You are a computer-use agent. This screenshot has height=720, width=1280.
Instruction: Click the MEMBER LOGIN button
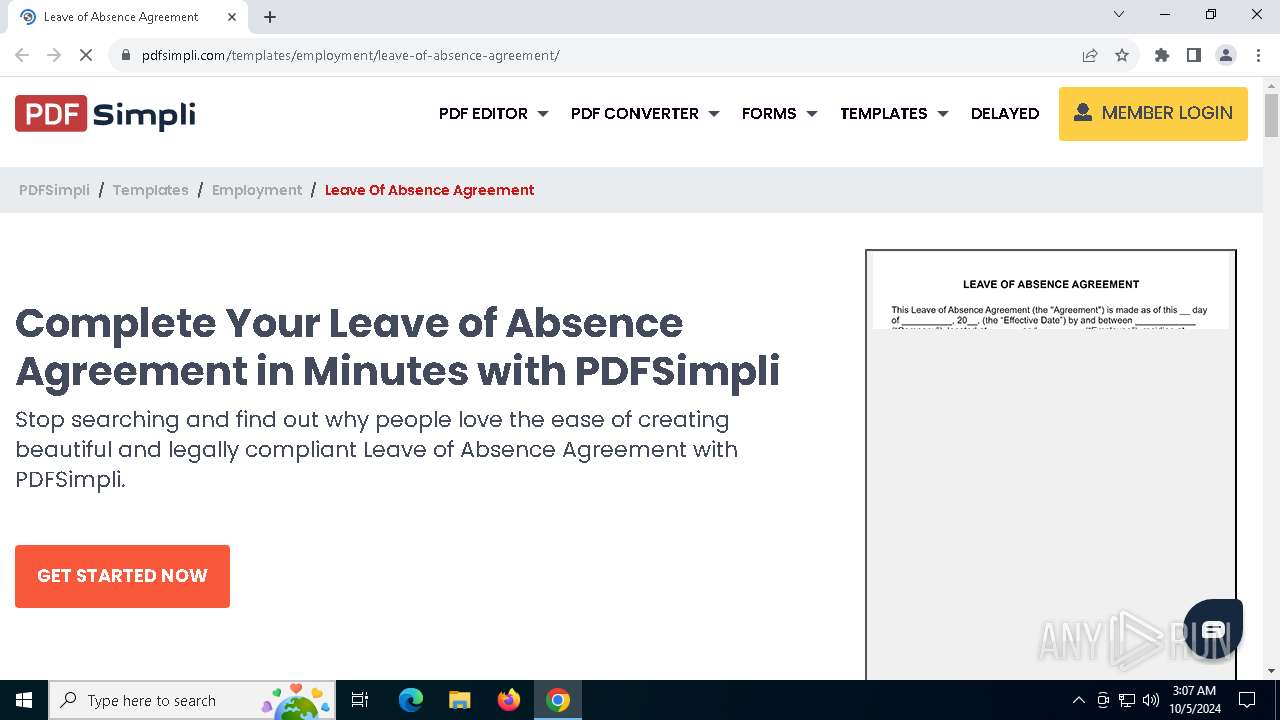point(1153,114)
